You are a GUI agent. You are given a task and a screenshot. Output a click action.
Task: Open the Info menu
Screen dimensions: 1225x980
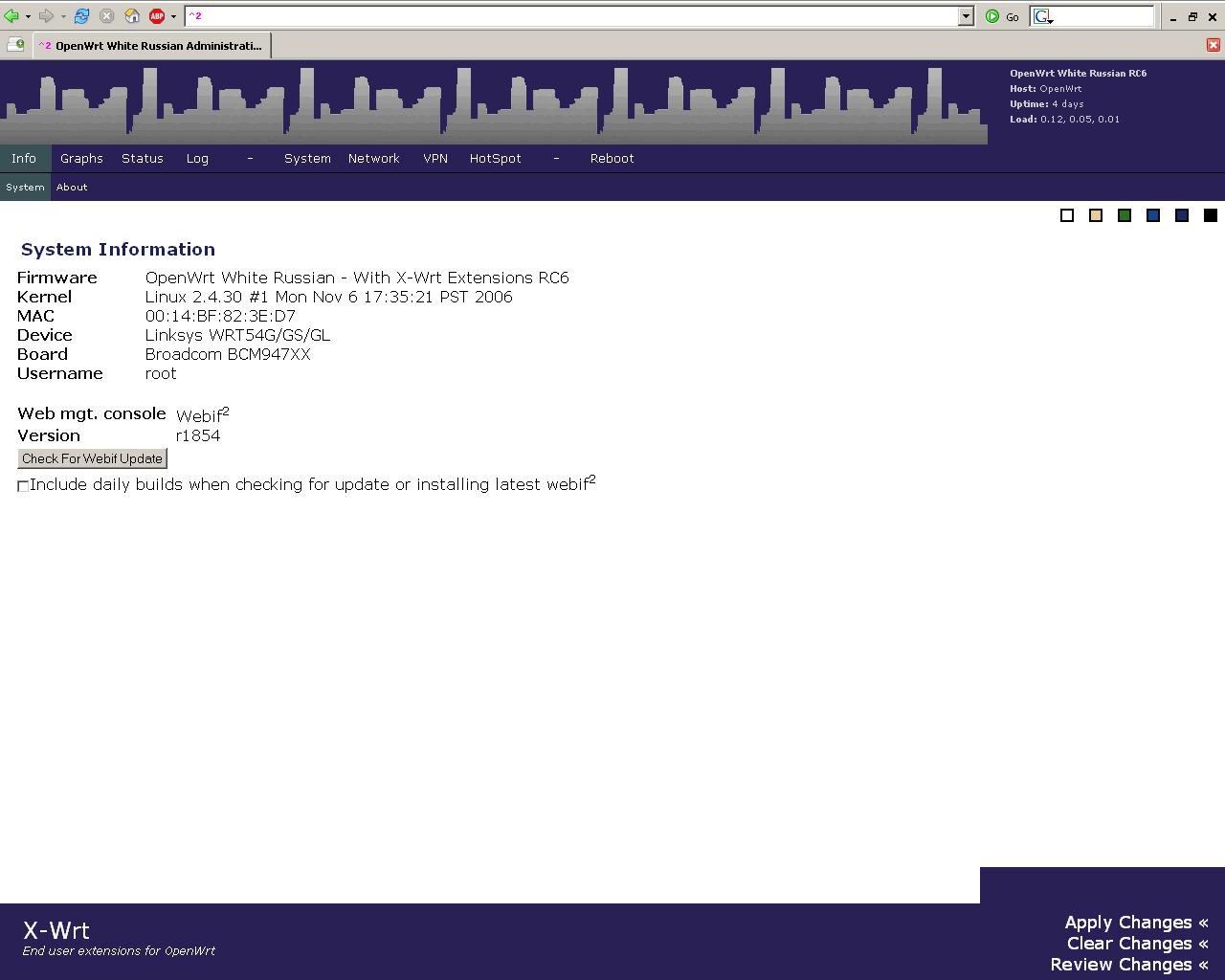tap(24, 159)
